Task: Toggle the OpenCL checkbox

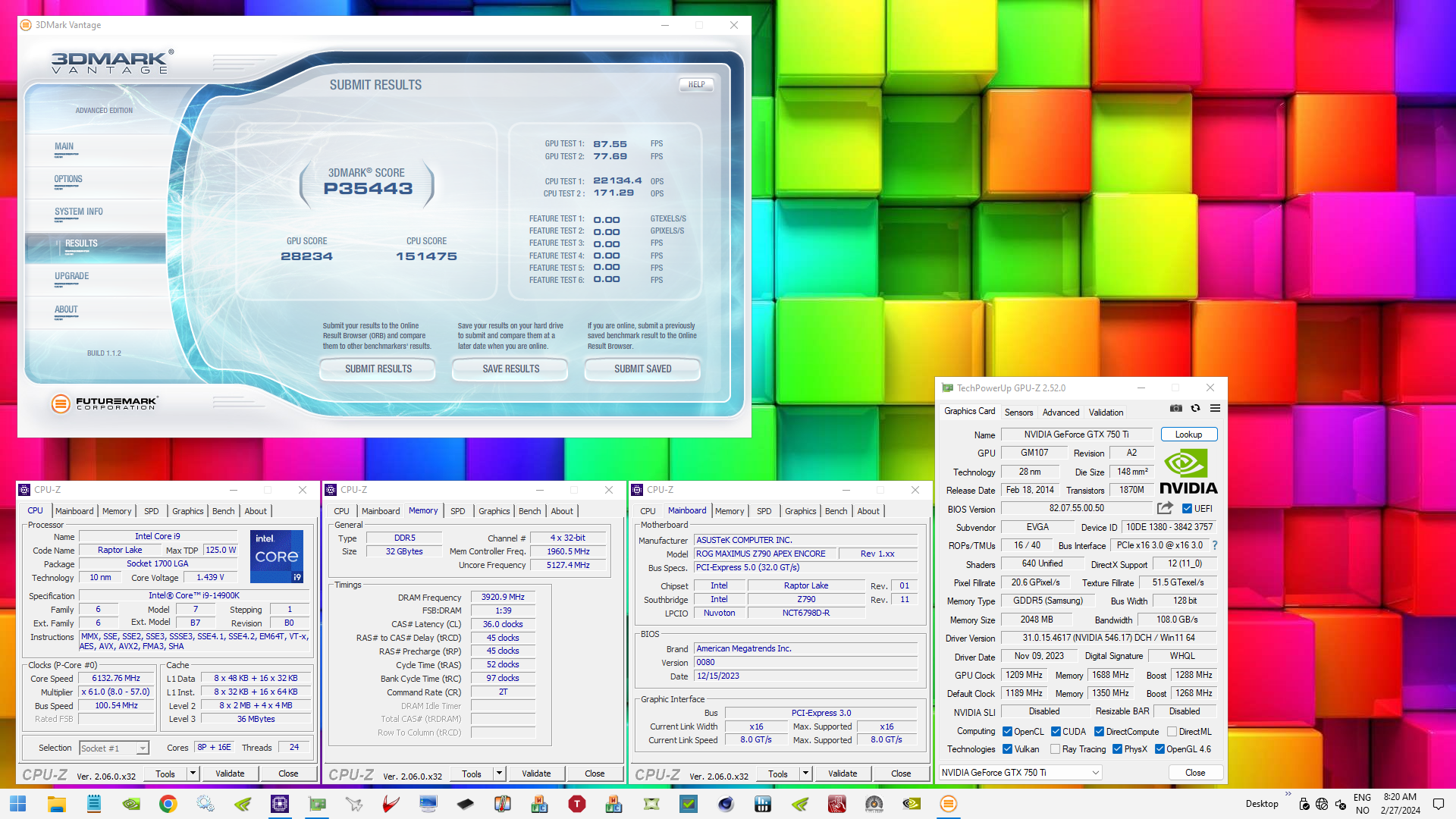Action: click(1008, 732)
